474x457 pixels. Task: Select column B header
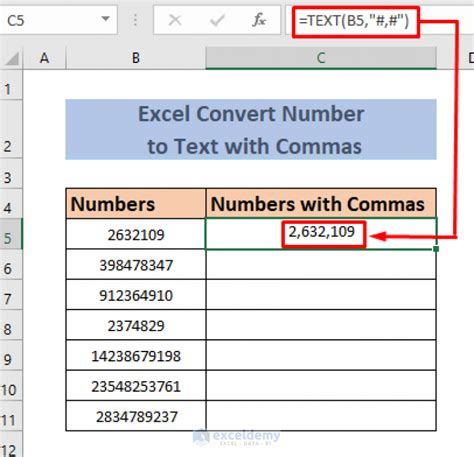(136, 58)
